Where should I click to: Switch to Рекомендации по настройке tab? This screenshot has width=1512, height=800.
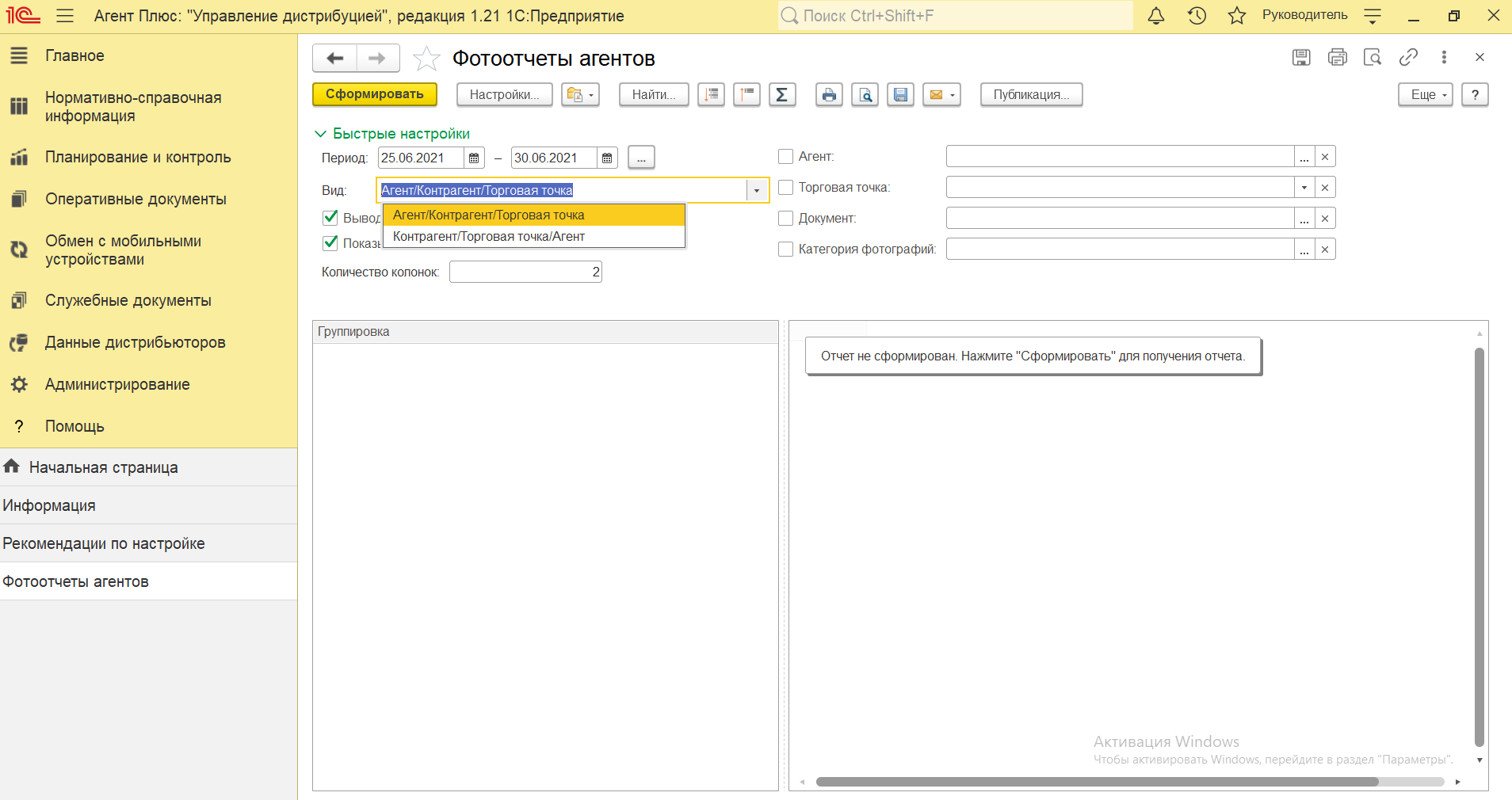coord(148,543)
